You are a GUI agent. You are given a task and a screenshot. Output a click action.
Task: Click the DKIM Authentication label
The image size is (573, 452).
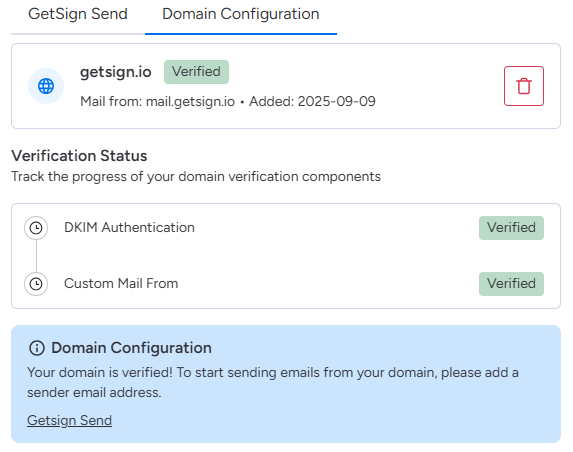[129, 228]
